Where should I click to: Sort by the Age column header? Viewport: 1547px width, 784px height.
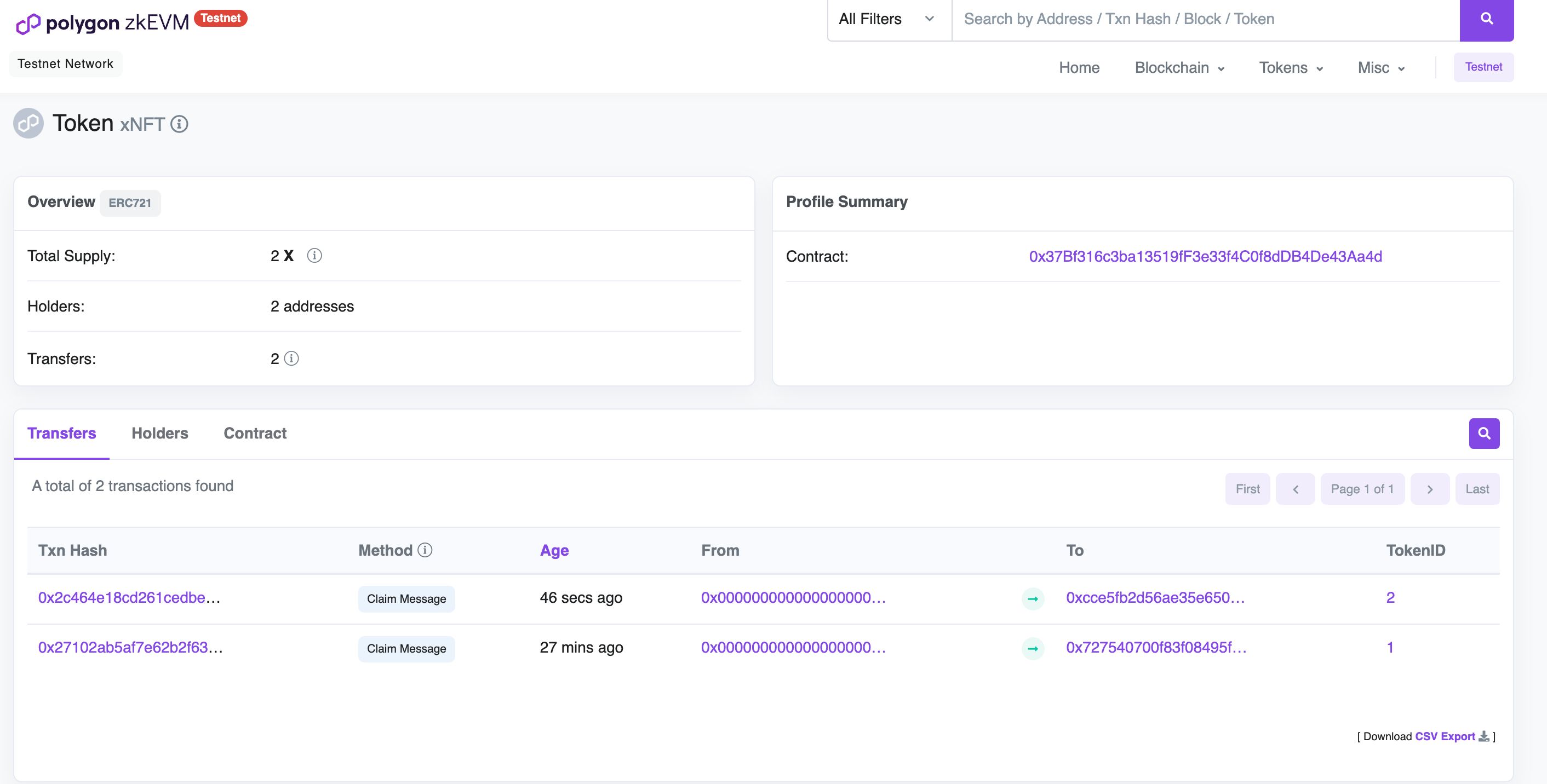coord(554,550)
